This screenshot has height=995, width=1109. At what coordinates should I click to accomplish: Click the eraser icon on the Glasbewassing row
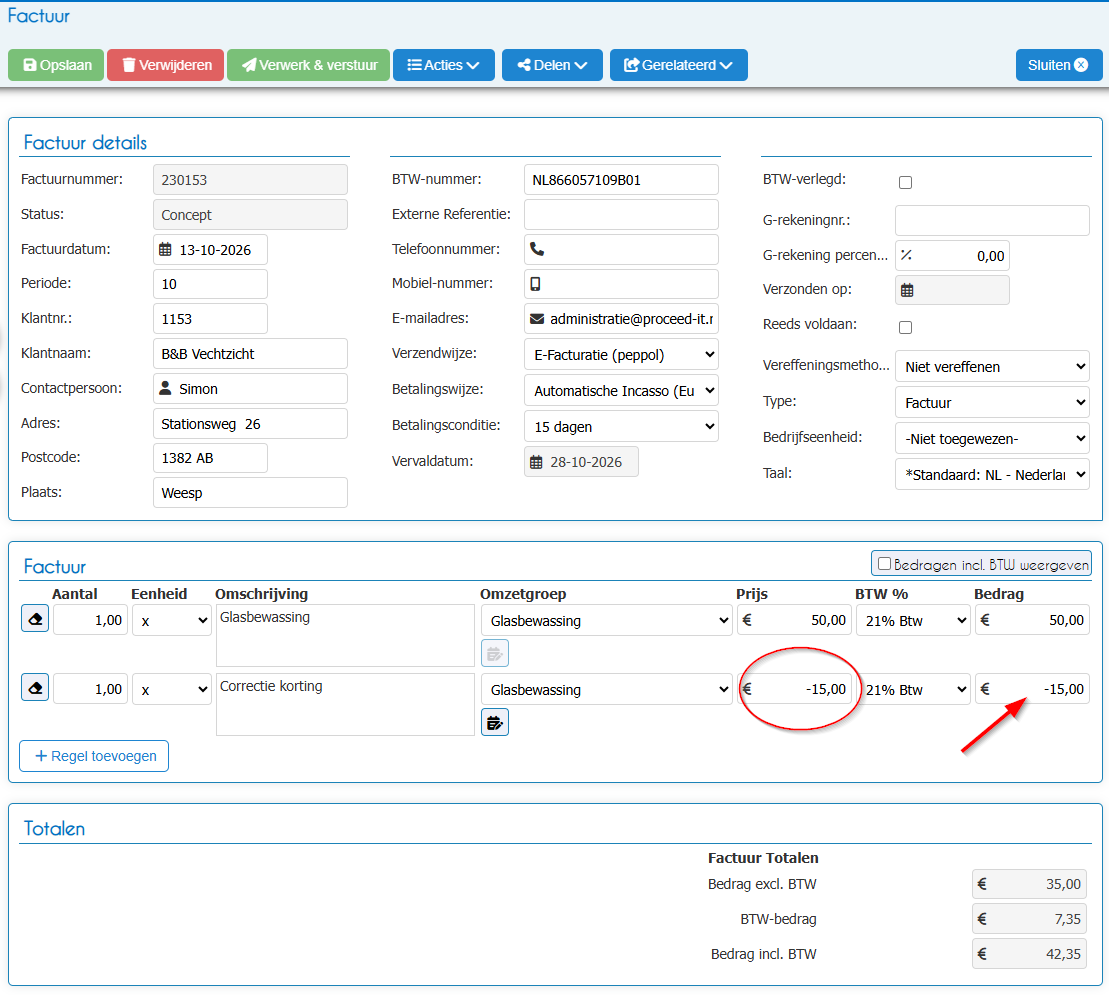coord(35,619)
